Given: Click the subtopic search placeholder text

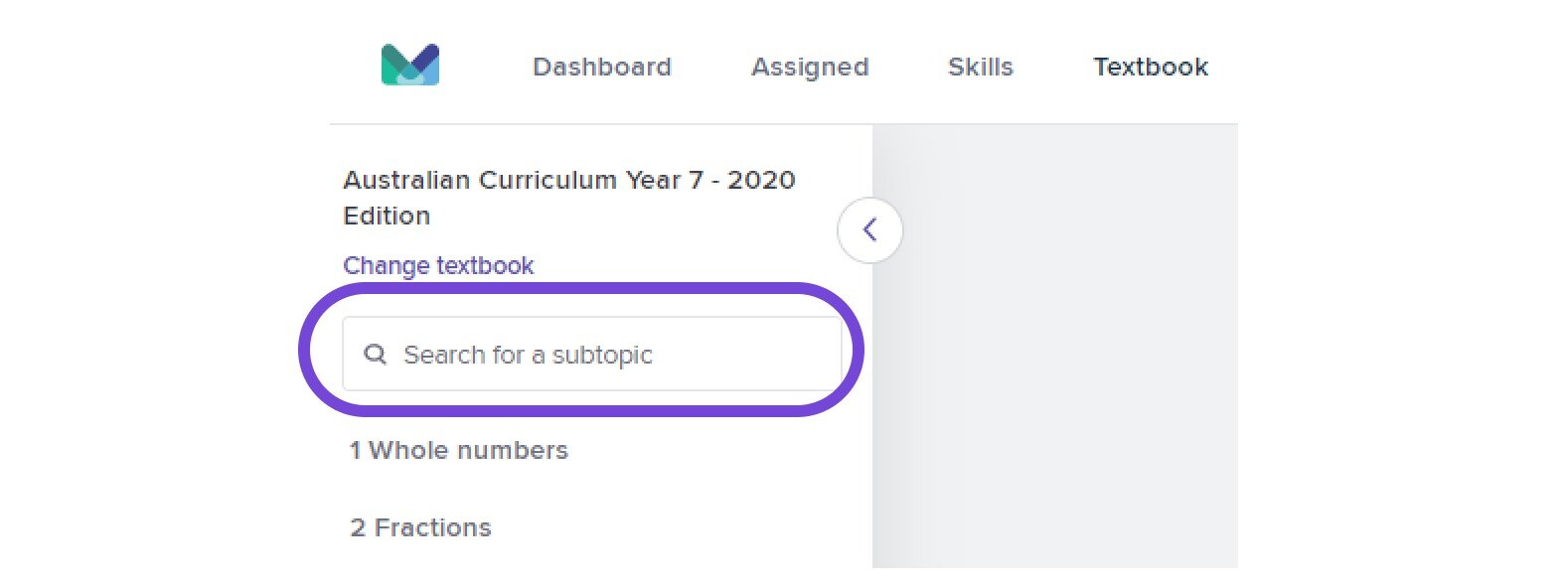Looking at the screenshot, I should click(528, 355).
